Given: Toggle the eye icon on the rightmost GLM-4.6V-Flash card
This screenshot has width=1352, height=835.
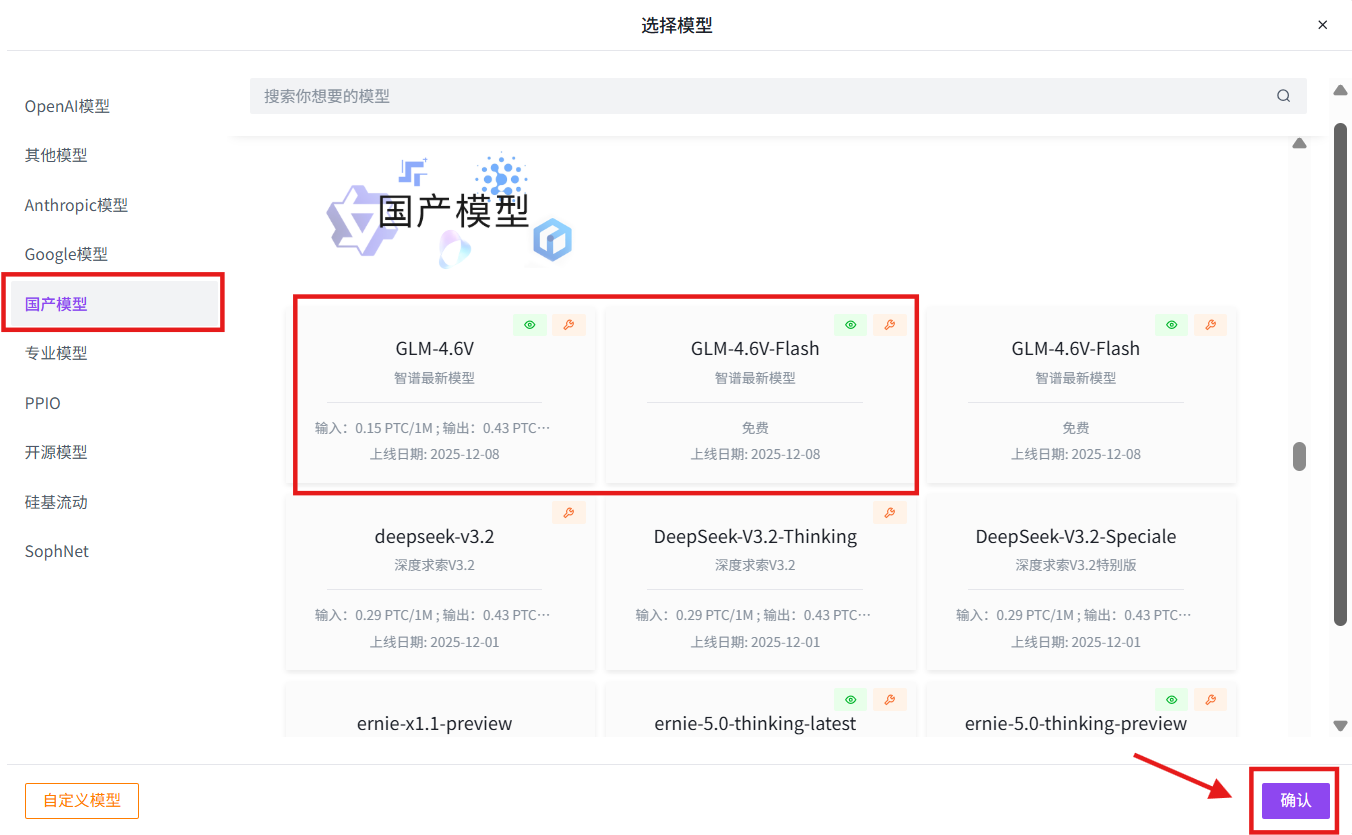Looking at the screenshot, I should click(x=1170, y=324).
